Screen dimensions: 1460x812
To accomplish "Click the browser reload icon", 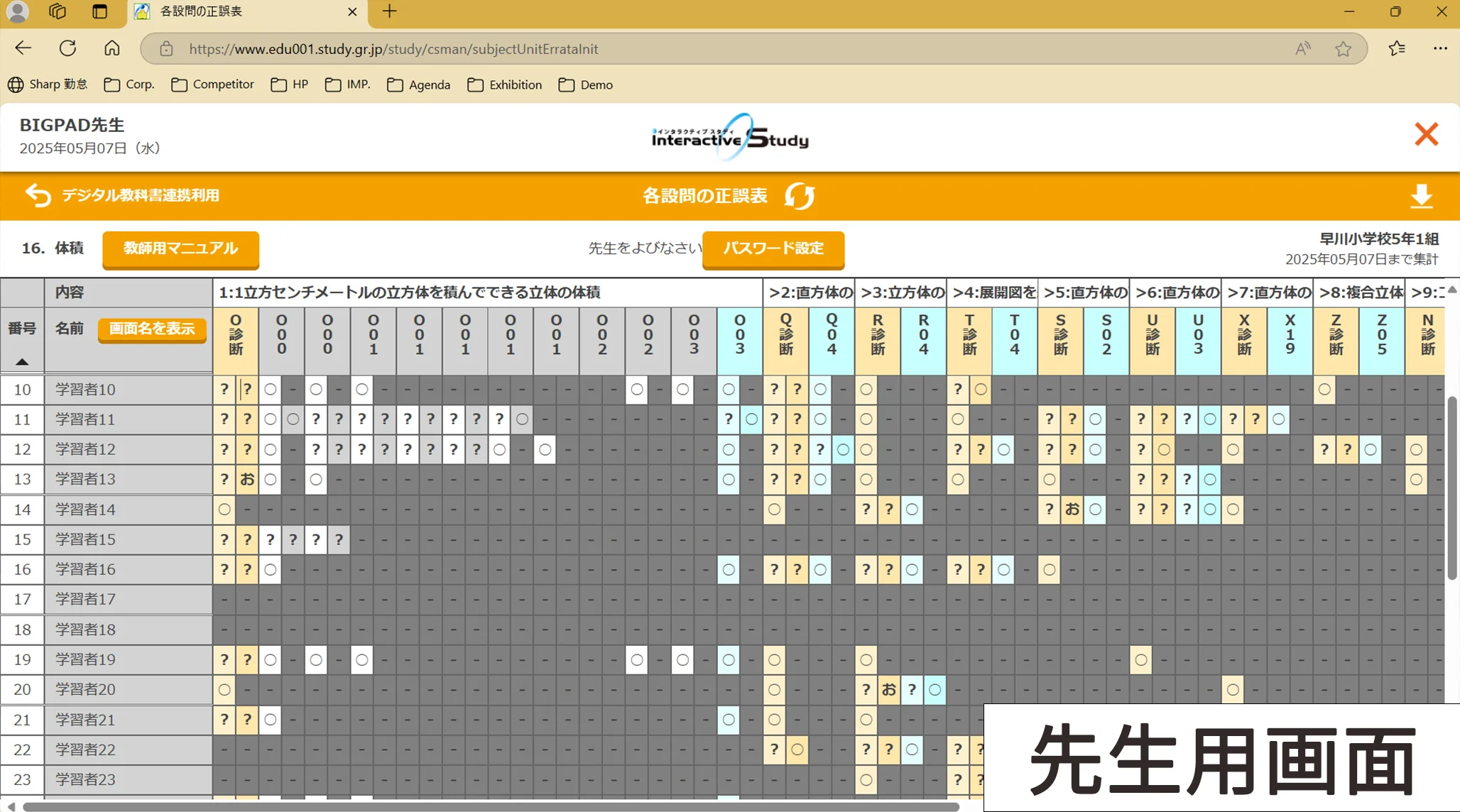I will click(67, 48).
